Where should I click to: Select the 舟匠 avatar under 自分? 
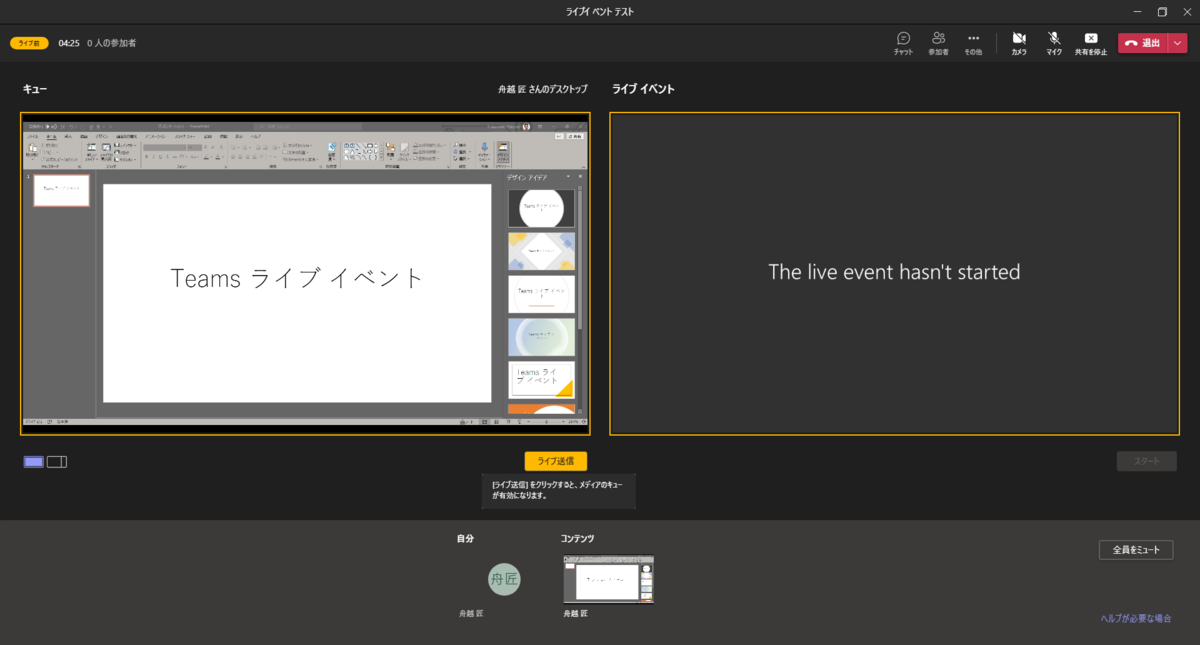[x=504, y=578]
